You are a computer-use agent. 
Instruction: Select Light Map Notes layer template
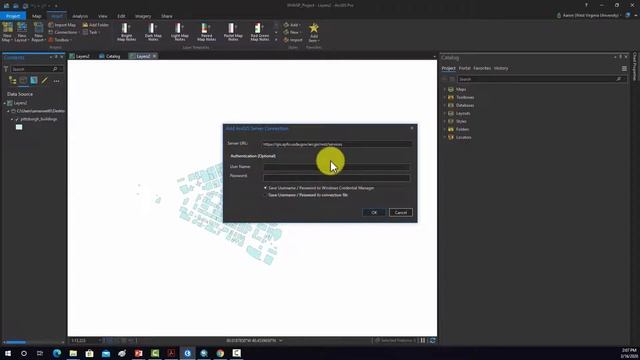pos(180,32)
